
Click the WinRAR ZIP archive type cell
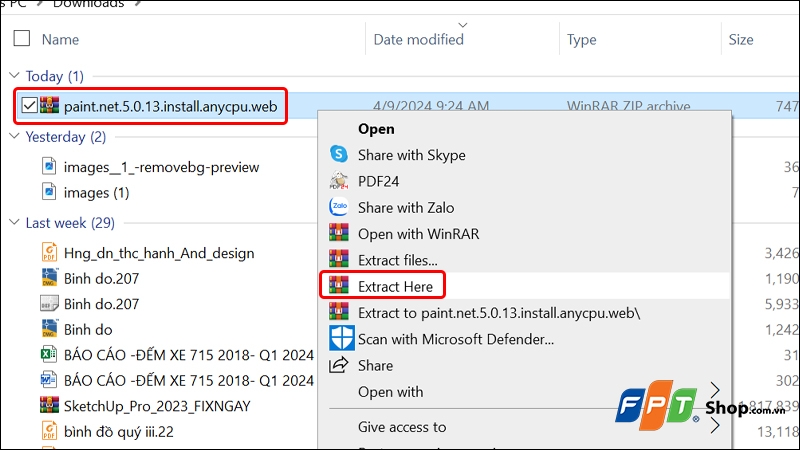(628, 105)
